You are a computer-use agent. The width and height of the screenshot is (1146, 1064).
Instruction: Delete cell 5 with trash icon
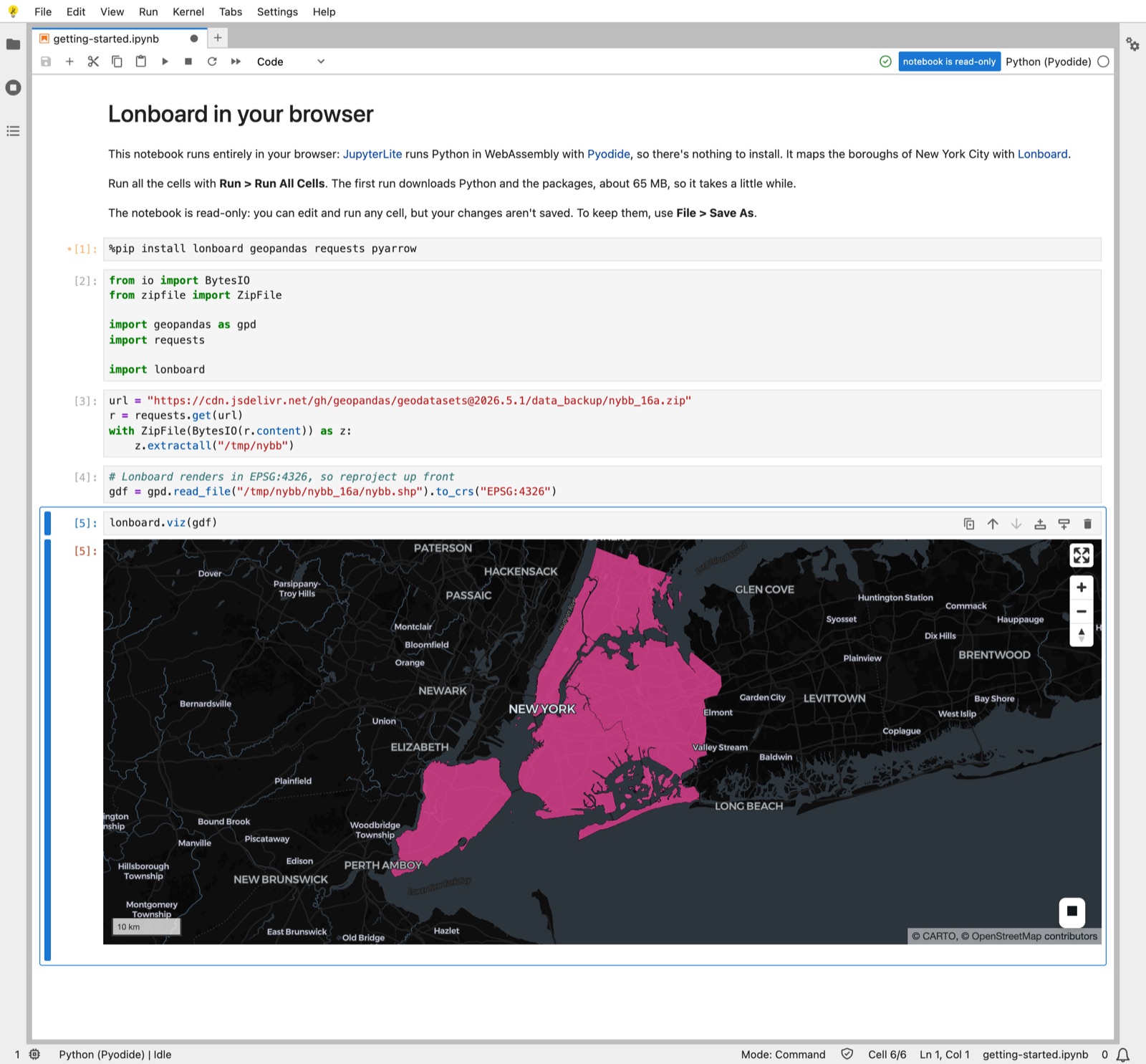tap(1087, 524)
